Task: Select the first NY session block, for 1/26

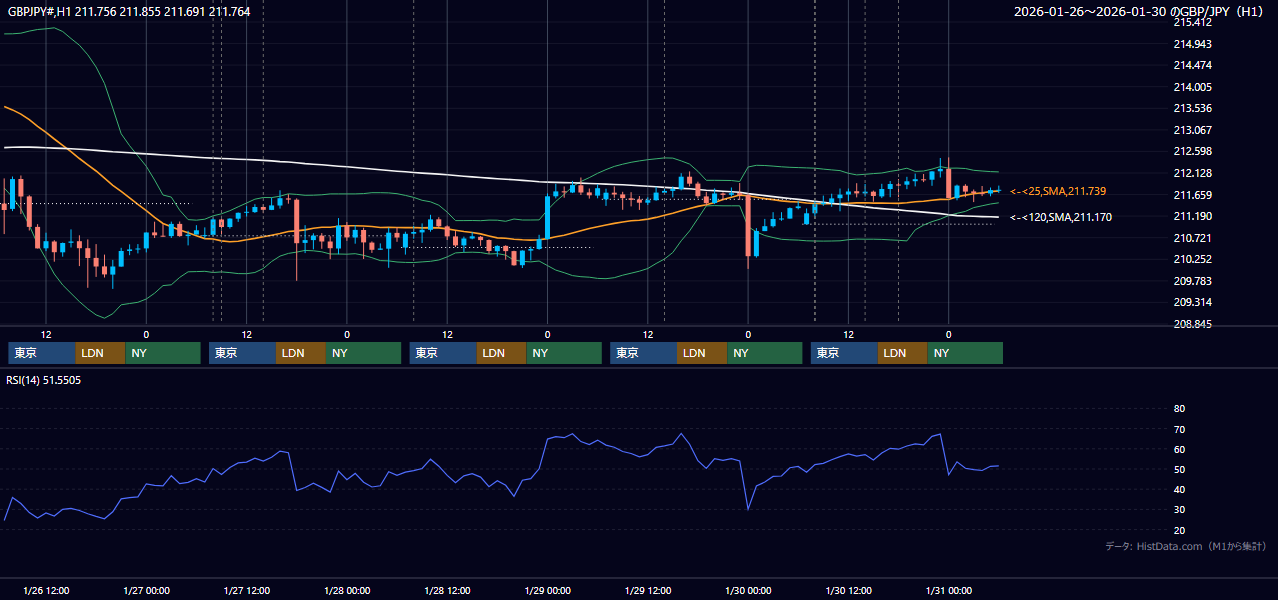Action: (163, 353)
